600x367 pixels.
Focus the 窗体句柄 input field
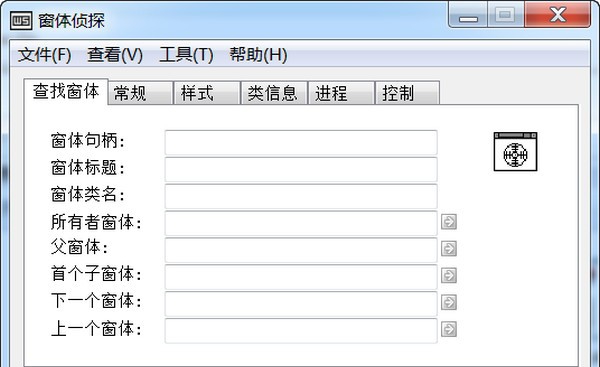[301, 142]
